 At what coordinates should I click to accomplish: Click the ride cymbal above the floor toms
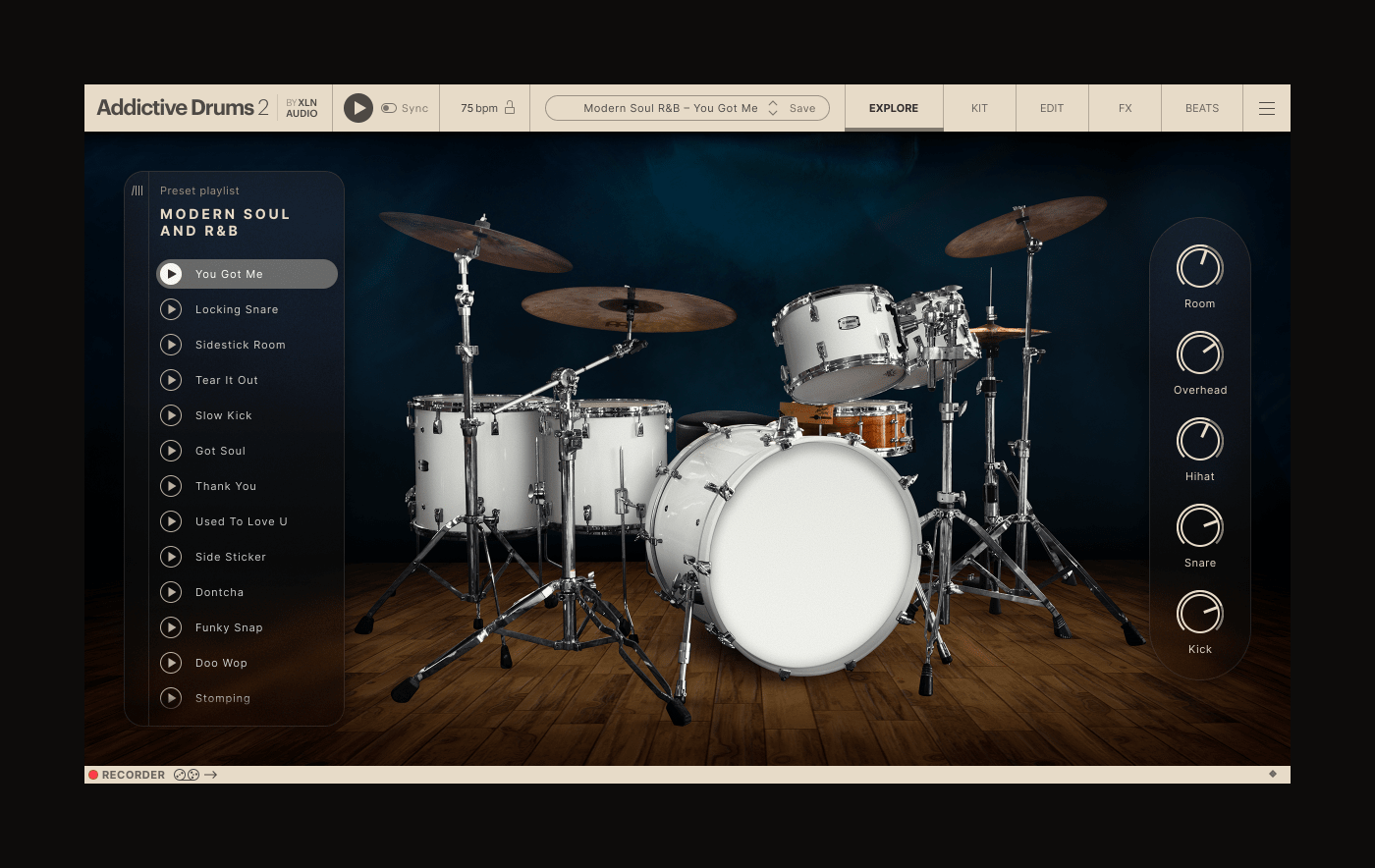tap(629, 309)
